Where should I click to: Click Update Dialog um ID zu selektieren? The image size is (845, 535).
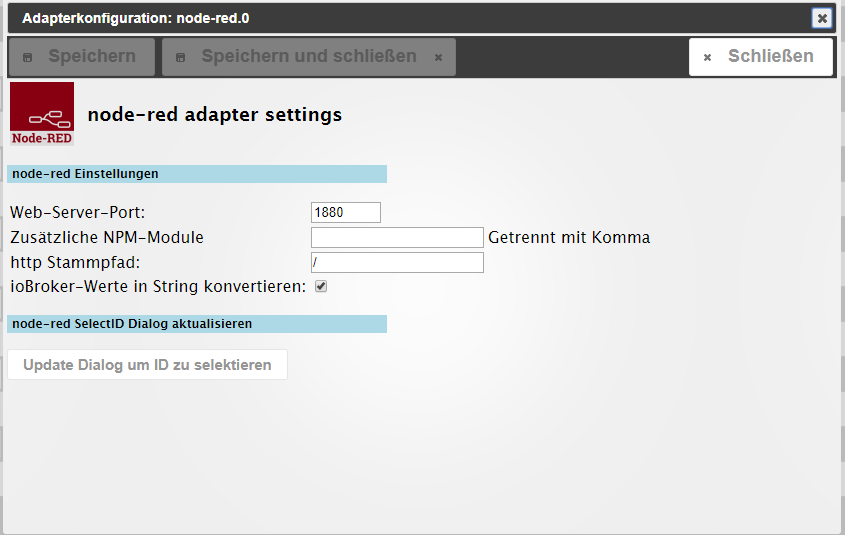pos(147,365)
